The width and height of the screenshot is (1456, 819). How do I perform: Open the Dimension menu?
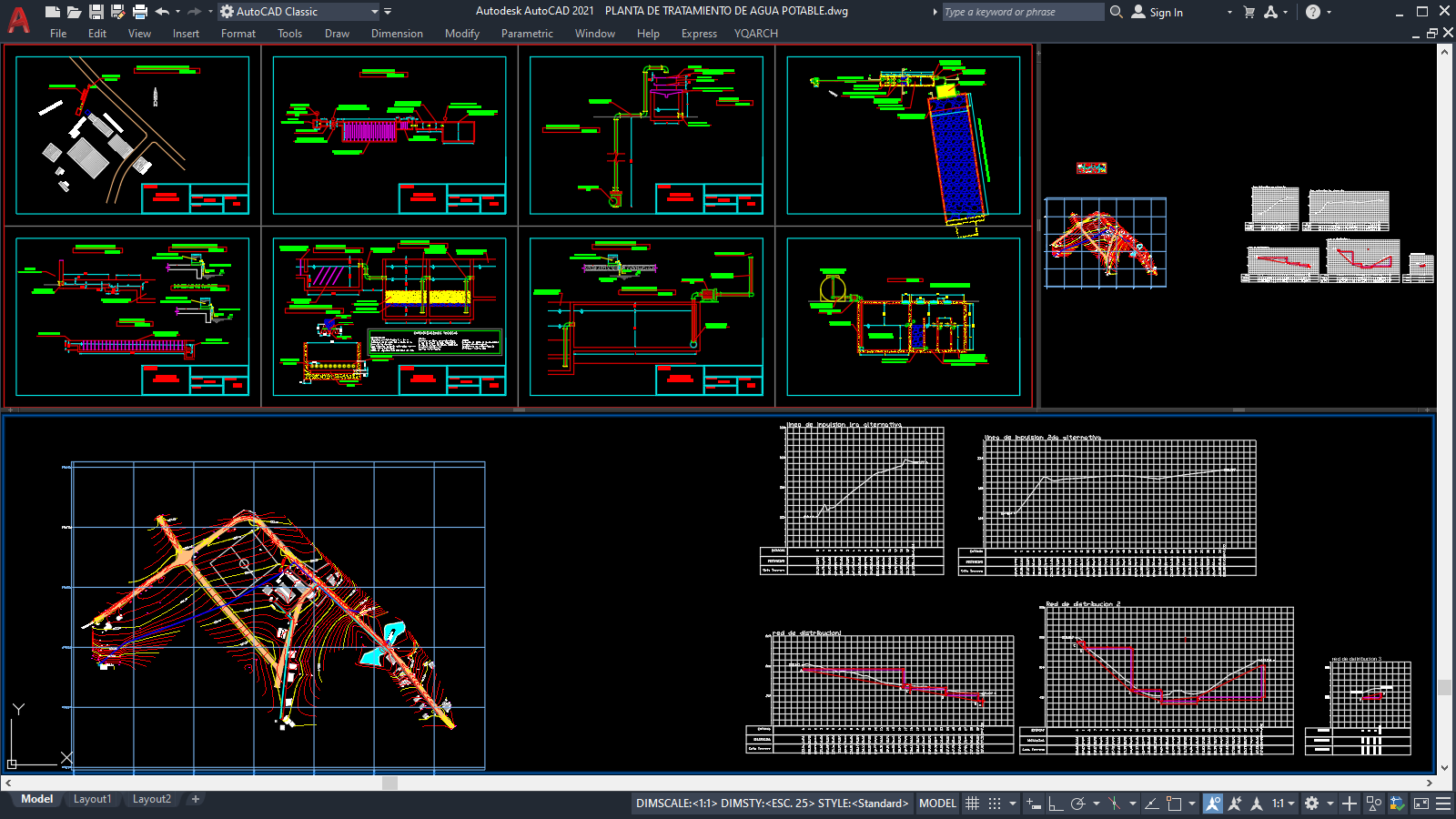coord(397,34)
